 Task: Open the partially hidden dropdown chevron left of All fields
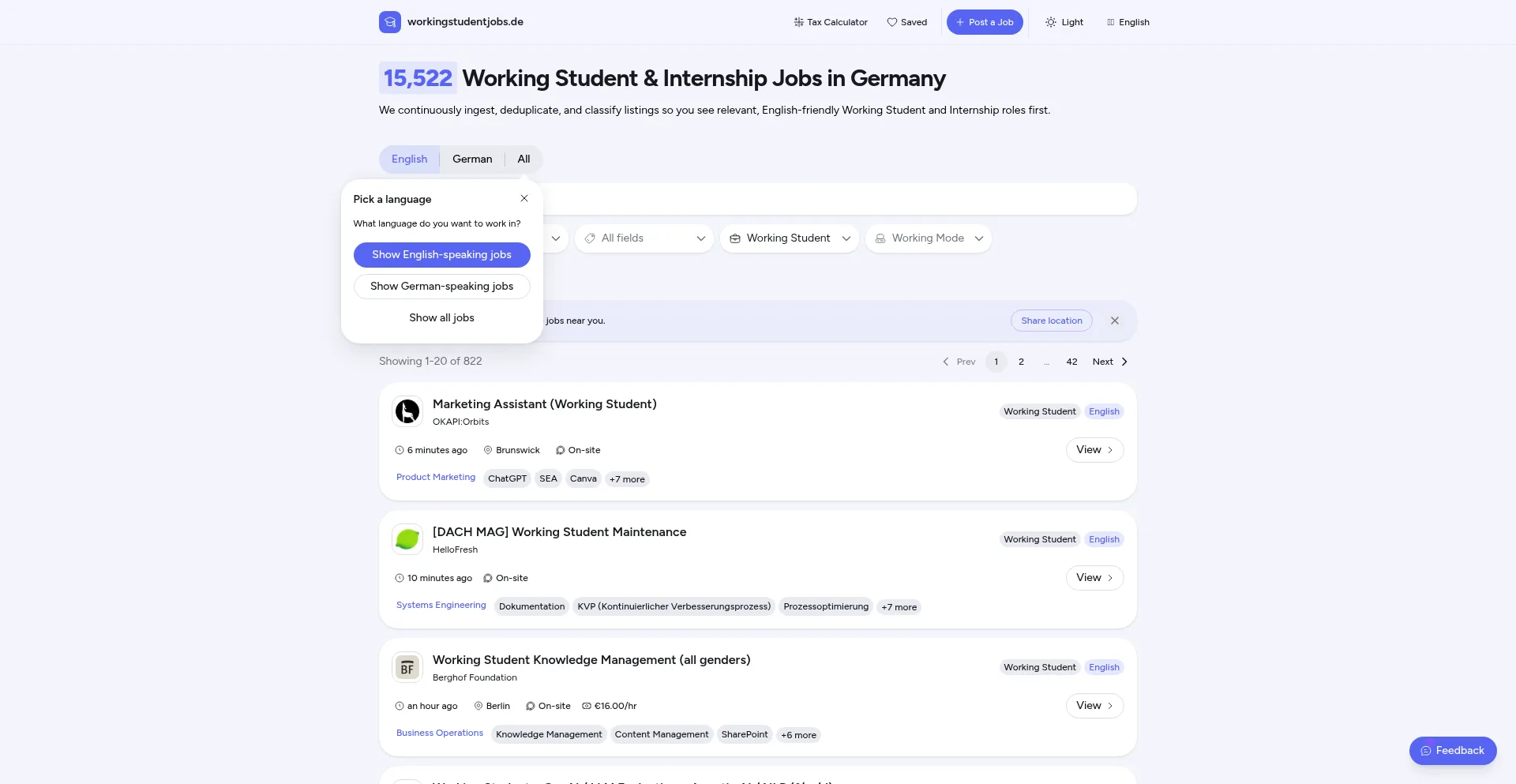[x=556, y=238]
